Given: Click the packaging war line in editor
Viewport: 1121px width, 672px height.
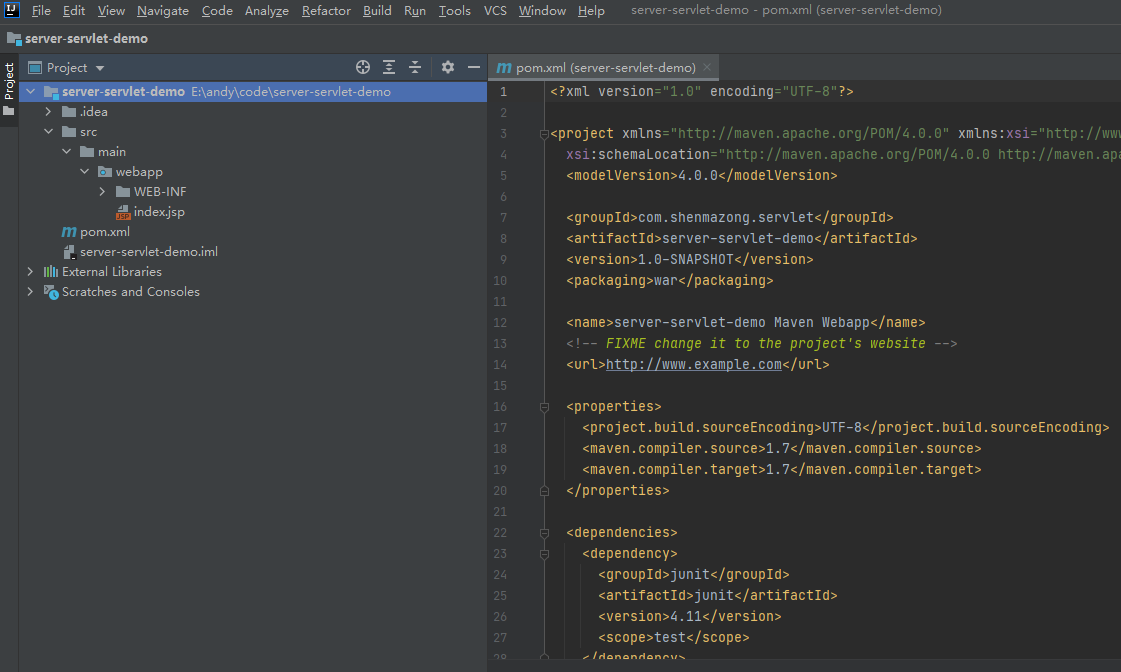Looking at the screenshot, I should pyautogui.click(x=669, y=281).
